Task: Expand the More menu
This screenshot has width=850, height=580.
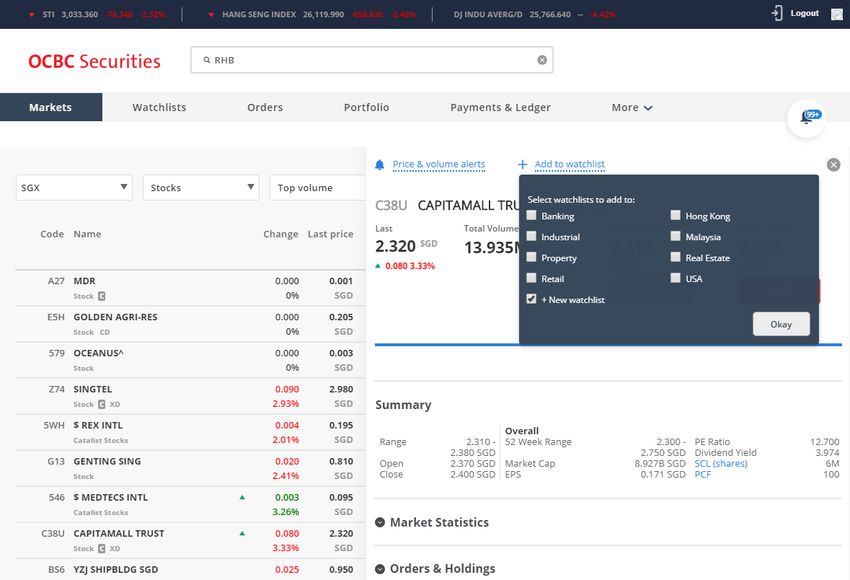Action: 632,107
